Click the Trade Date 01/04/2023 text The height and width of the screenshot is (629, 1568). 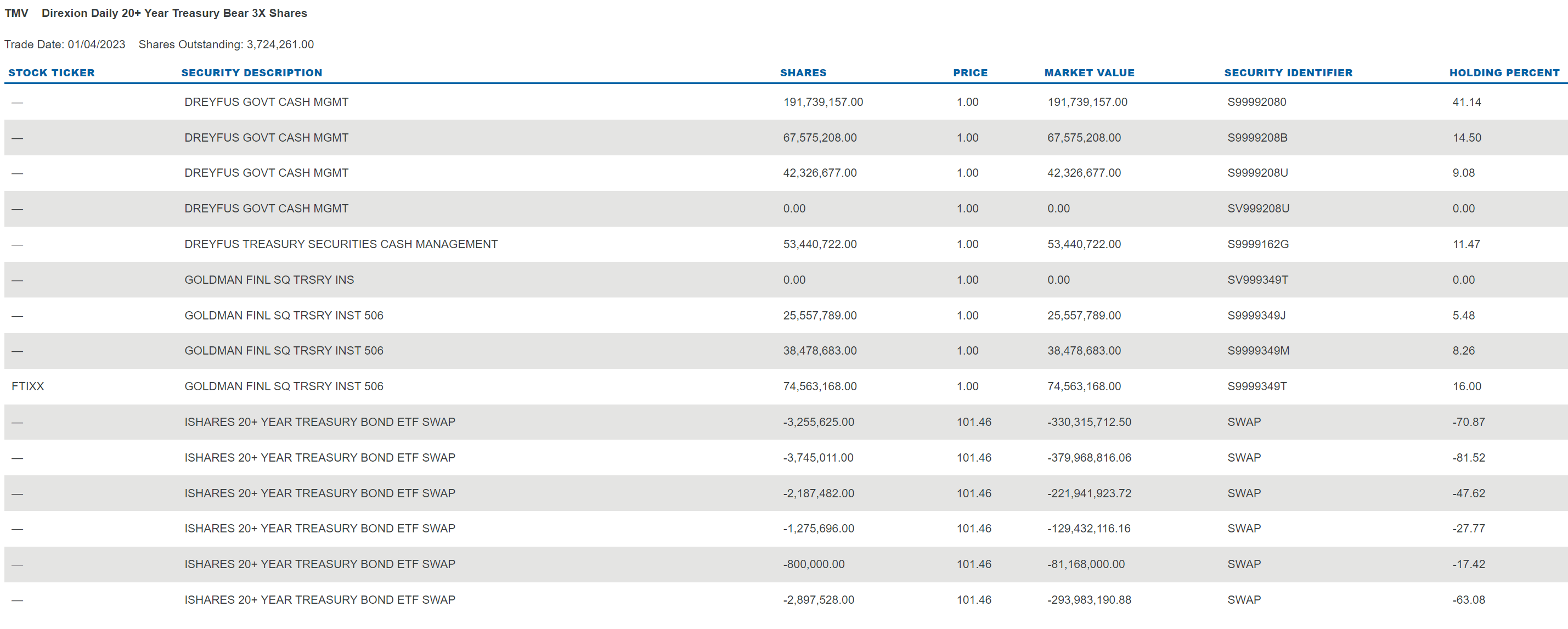point(65,44)
